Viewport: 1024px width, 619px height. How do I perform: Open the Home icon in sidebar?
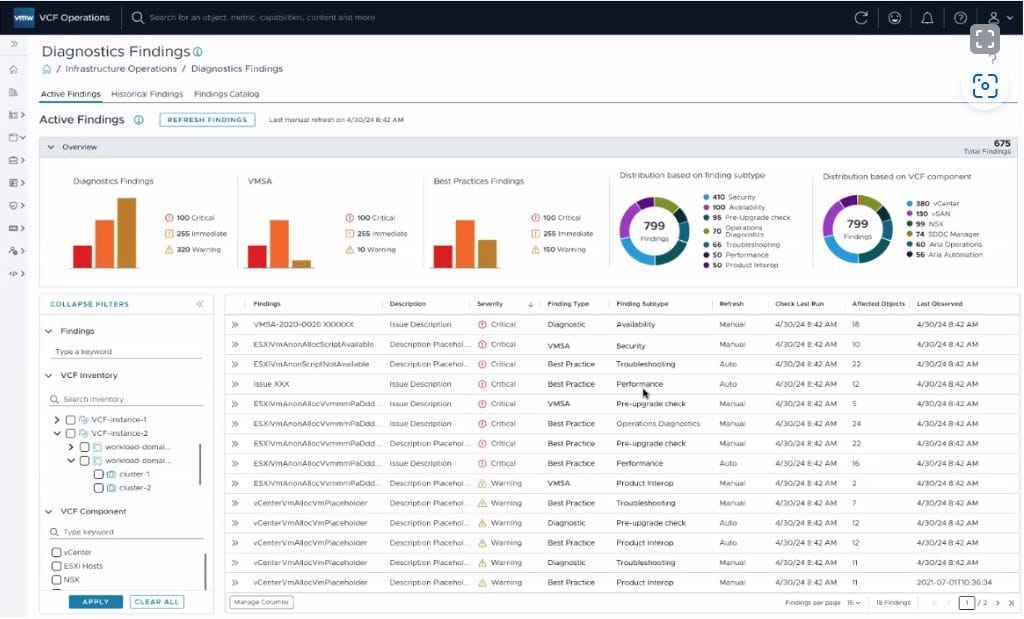pyautogui.click(x=13, y=69)
